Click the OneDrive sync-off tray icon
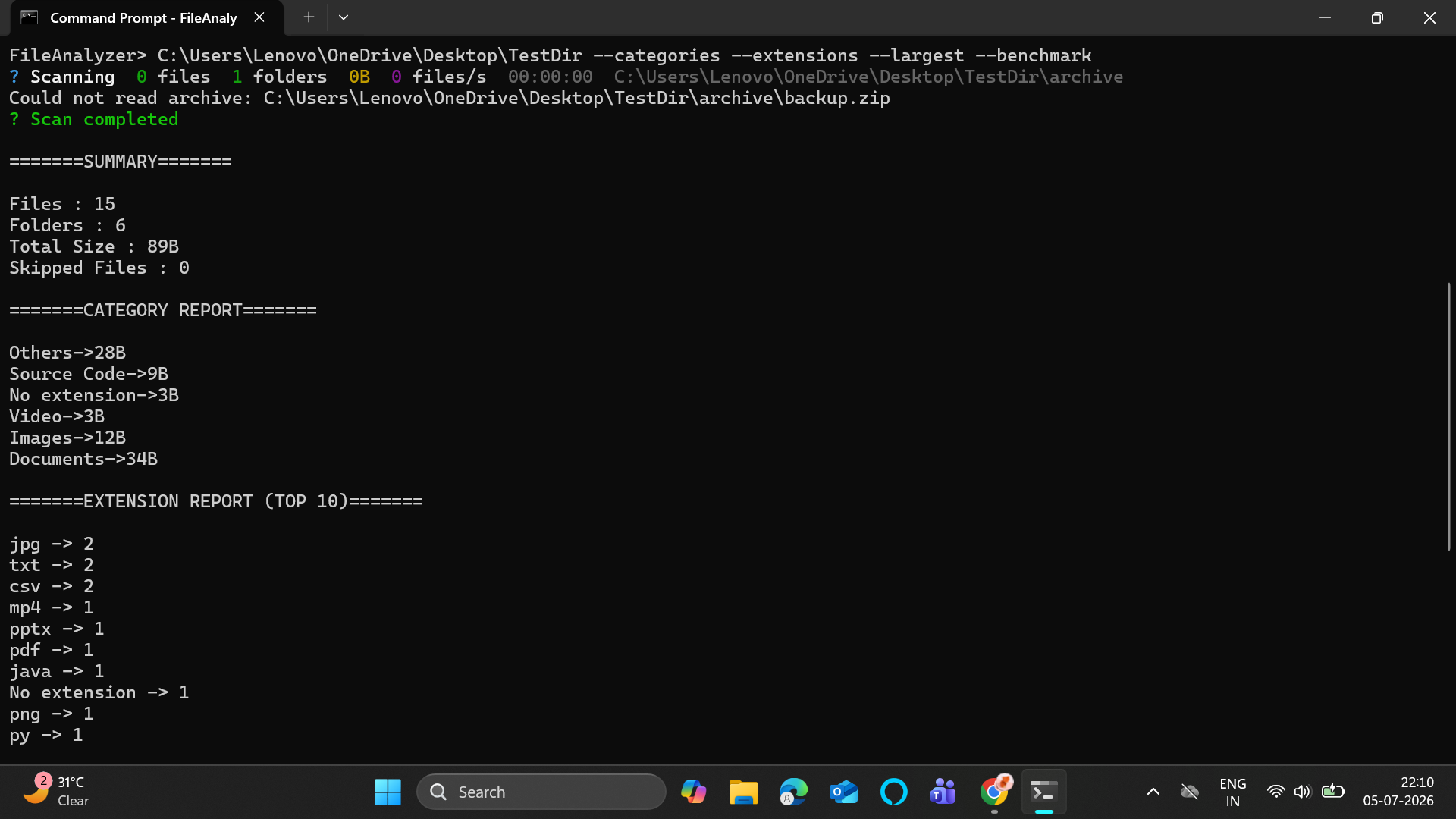 coord(1189,792)
